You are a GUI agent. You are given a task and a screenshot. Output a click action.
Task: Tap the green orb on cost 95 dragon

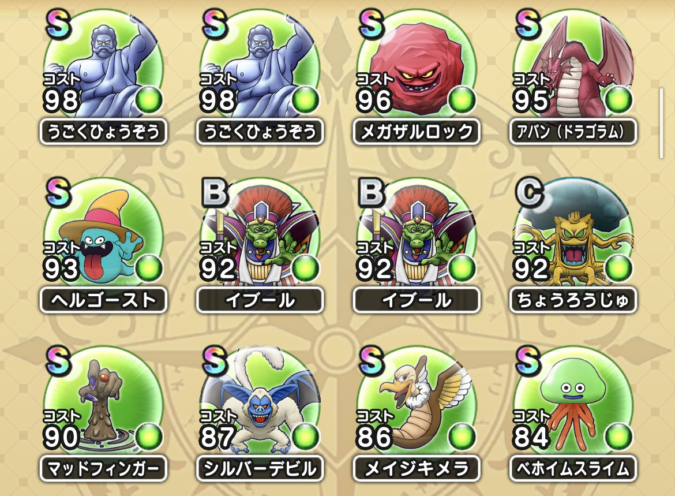tap(618, 99)
